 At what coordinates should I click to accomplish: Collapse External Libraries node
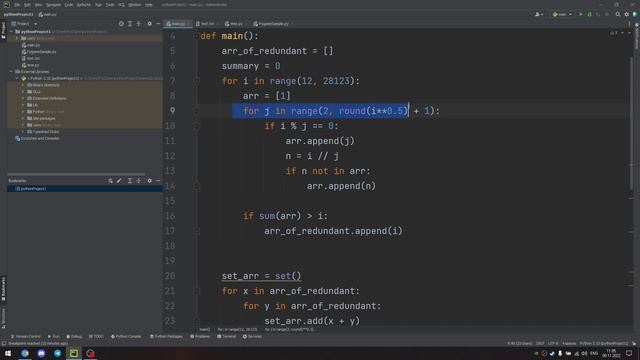tap(11, 72)
